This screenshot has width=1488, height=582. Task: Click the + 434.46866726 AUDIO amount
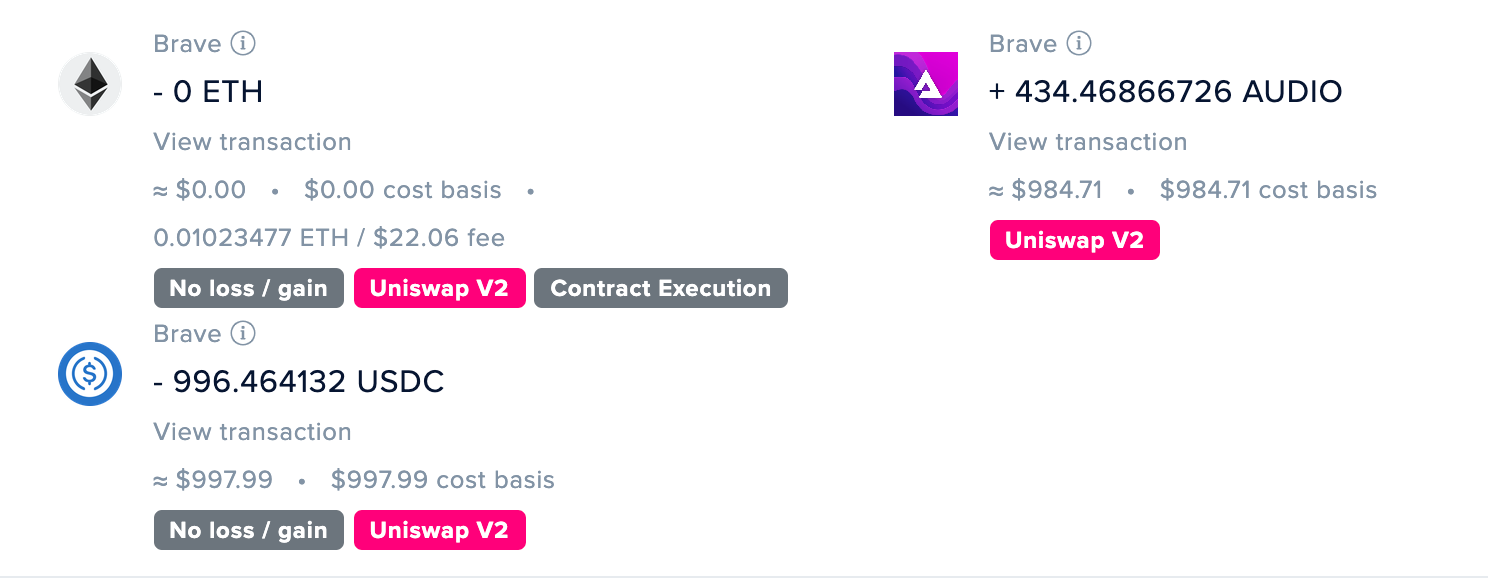[x=1166, y=92]
